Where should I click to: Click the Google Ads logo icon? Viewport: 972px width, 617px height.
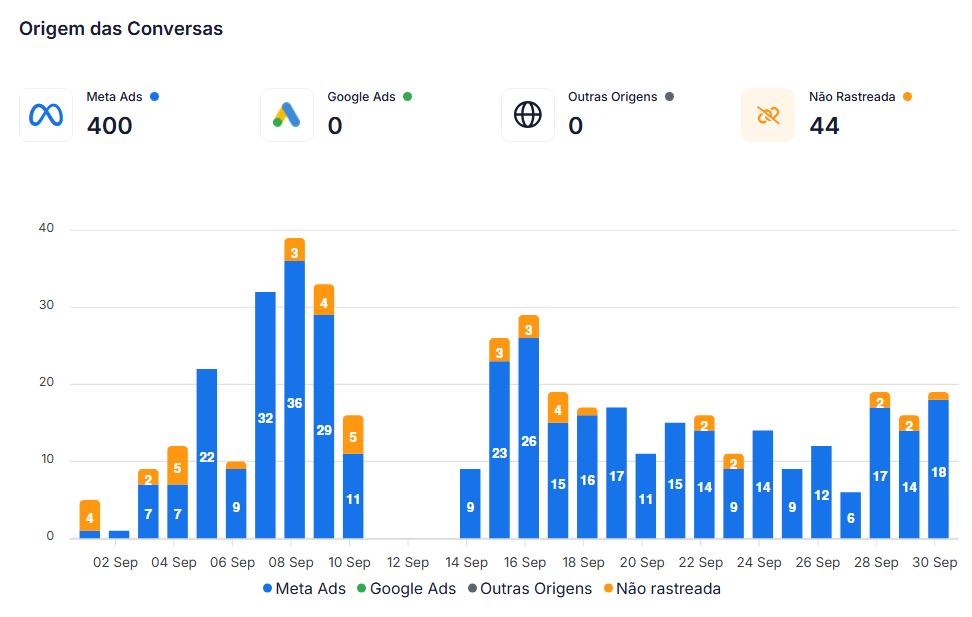click(286, 115)
